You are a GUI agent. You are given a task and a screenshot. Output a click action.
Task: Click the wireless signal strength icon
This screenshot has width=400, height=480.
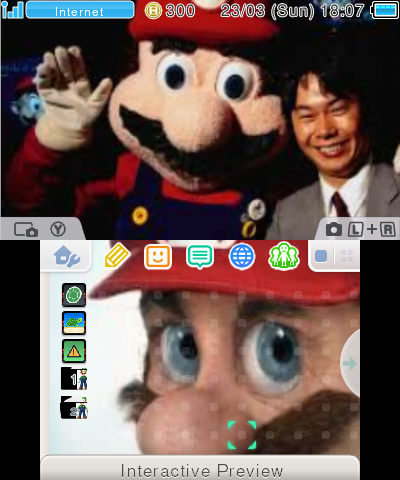click(12, 10)
